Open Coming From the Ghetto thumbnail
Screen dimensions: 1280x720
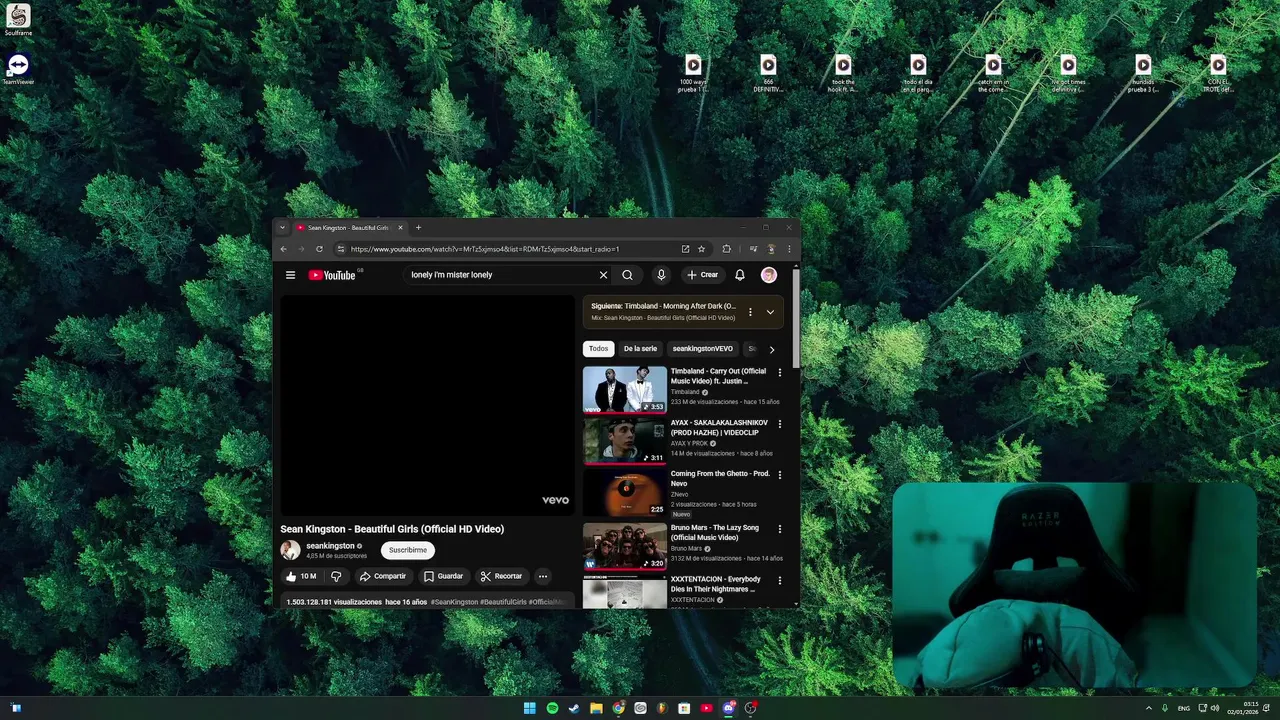(x=625, y=493)
